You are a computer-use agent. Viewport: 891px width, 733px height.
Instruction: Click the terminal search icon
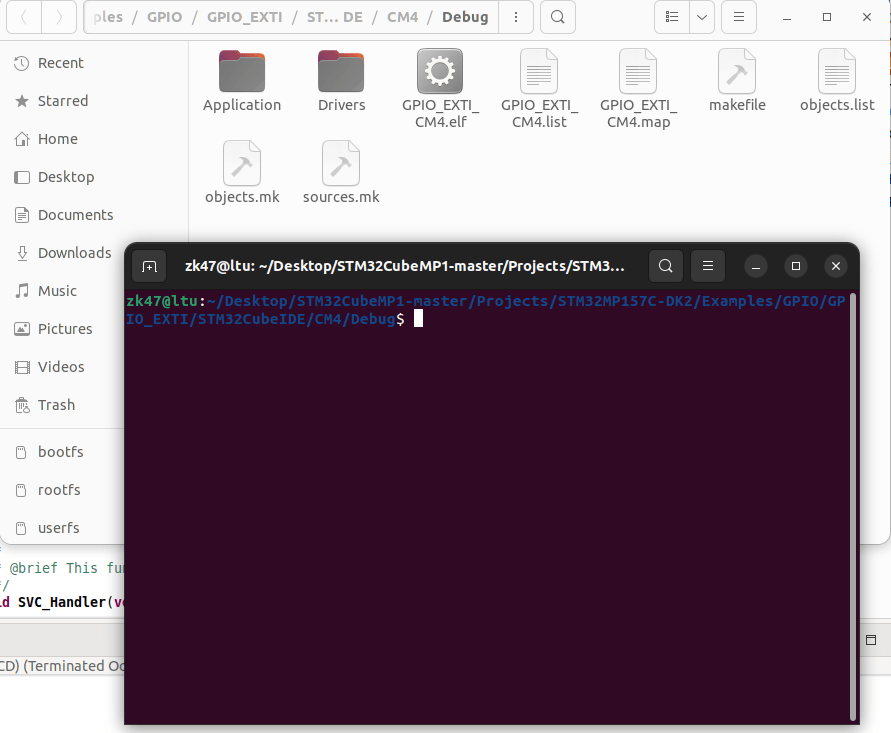[x=665, y=266]
